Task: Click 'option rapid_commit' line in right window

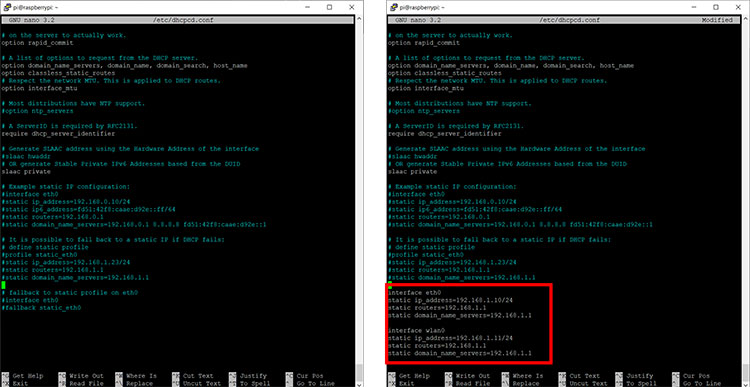Action: [424, 43]
